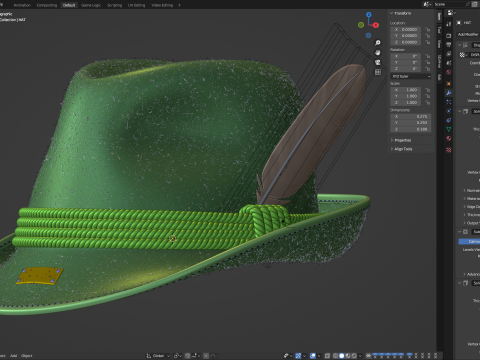
Task: Toggle X-ray in viewport header
Action: point(327,356)
